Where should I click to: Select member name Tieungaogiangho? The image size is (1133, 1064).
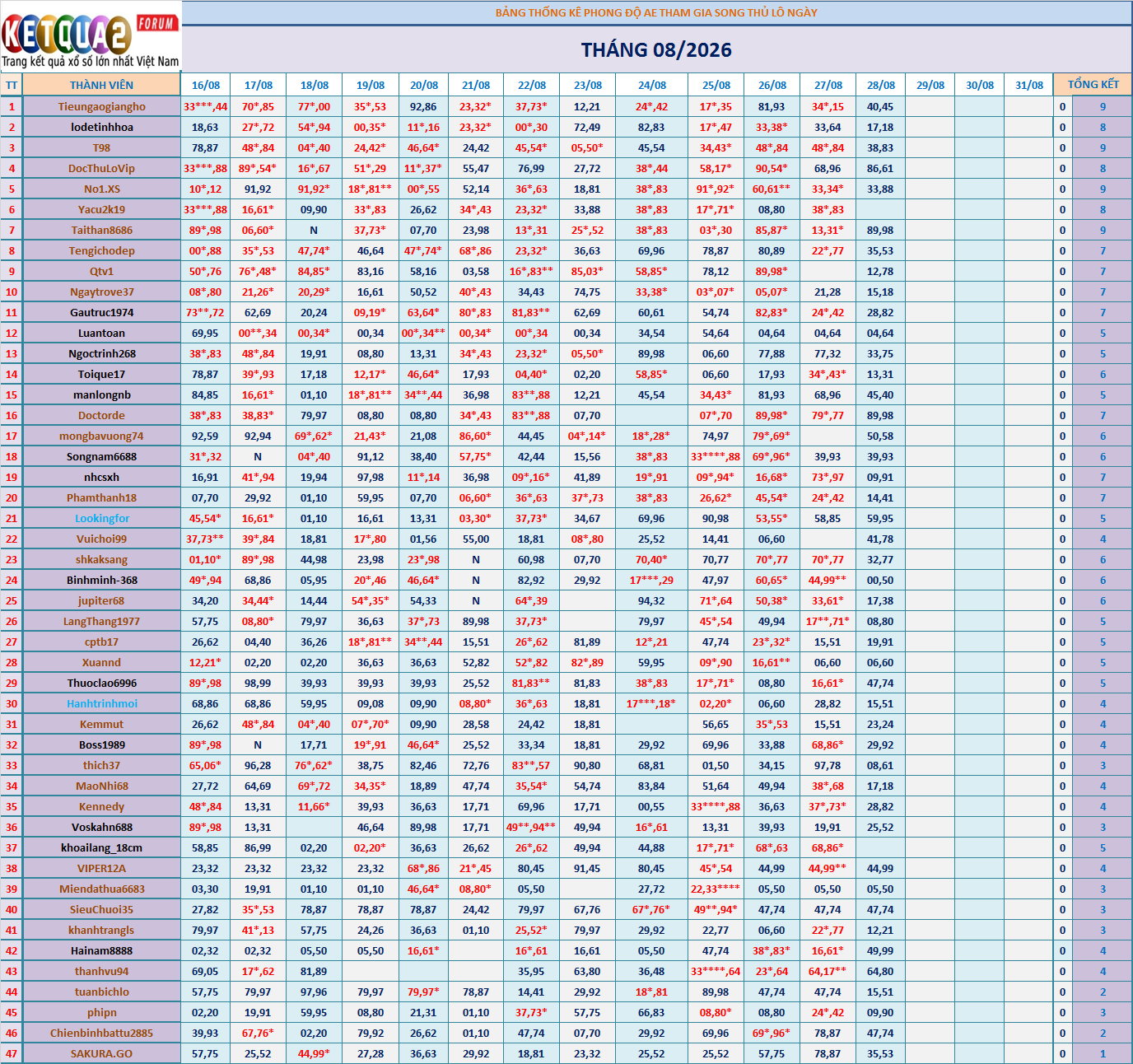101,106
